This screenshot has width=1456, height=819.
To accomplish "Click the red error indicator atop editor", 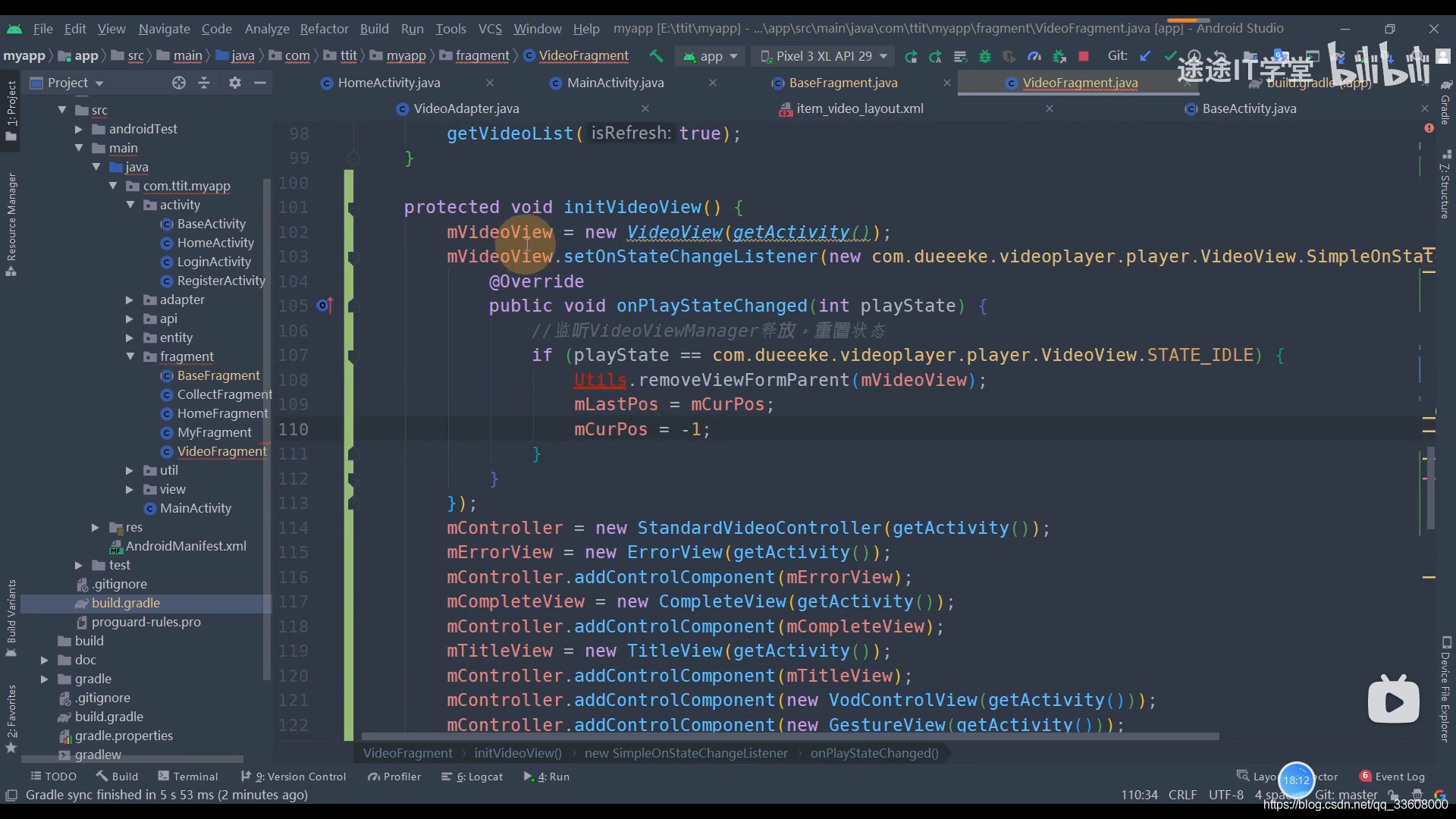I will pos(1429,128).
